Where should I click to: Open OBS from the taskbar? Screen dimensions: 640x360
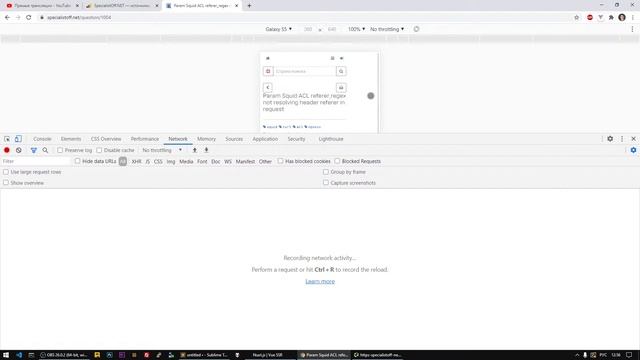(x=64, y=355)
